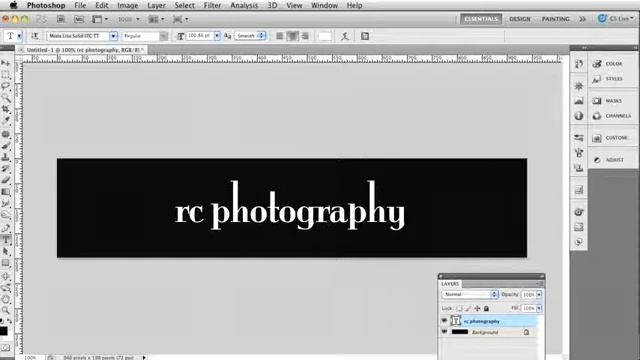Open the font size dropdown arrow
The width and height of the screenshot is (640, 360).
217,36
